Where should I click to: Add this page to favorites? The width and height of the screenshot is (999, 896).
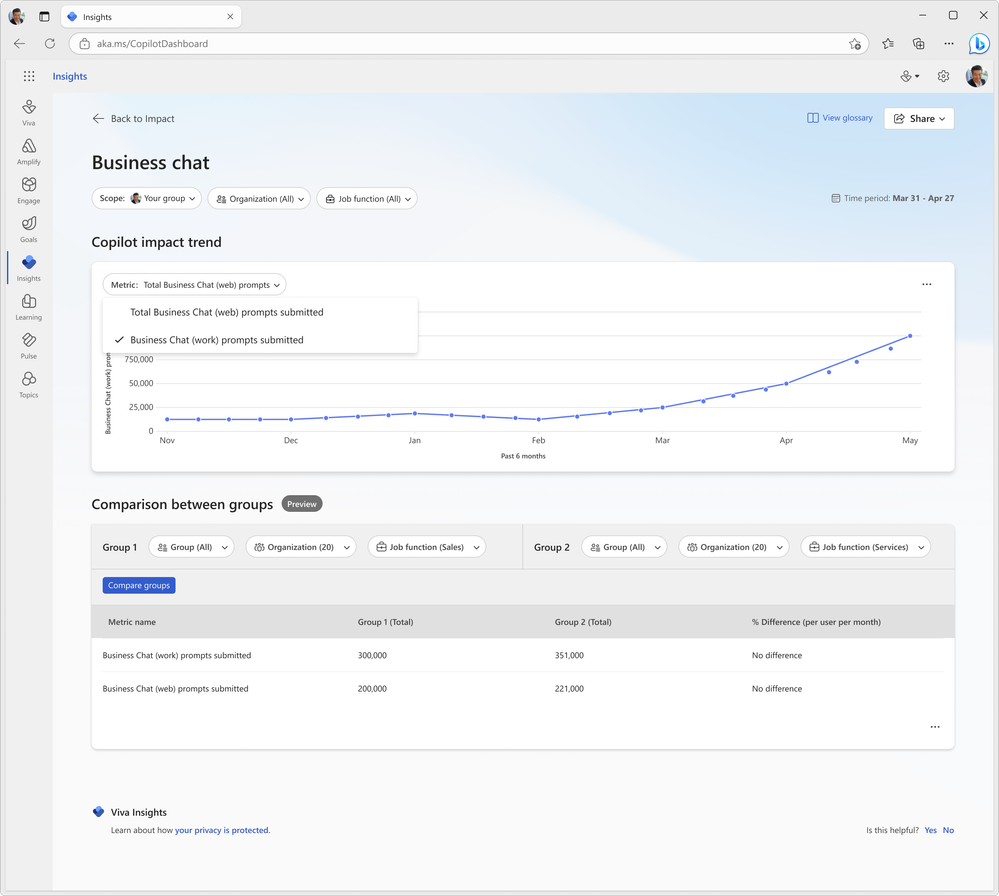[x=854, y=44]
